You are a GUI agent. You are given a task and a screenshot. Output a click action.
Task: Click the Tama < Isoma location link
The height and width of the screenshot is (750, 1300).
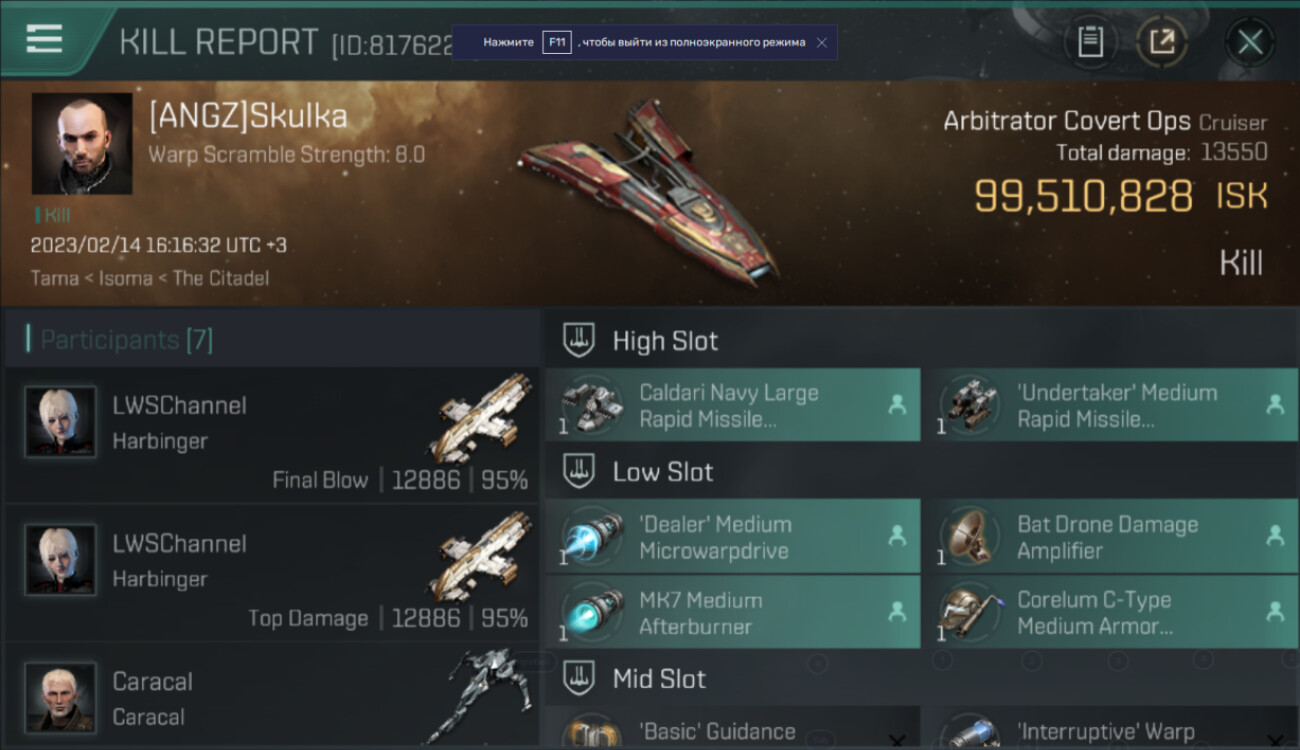(x=91, y=278)
